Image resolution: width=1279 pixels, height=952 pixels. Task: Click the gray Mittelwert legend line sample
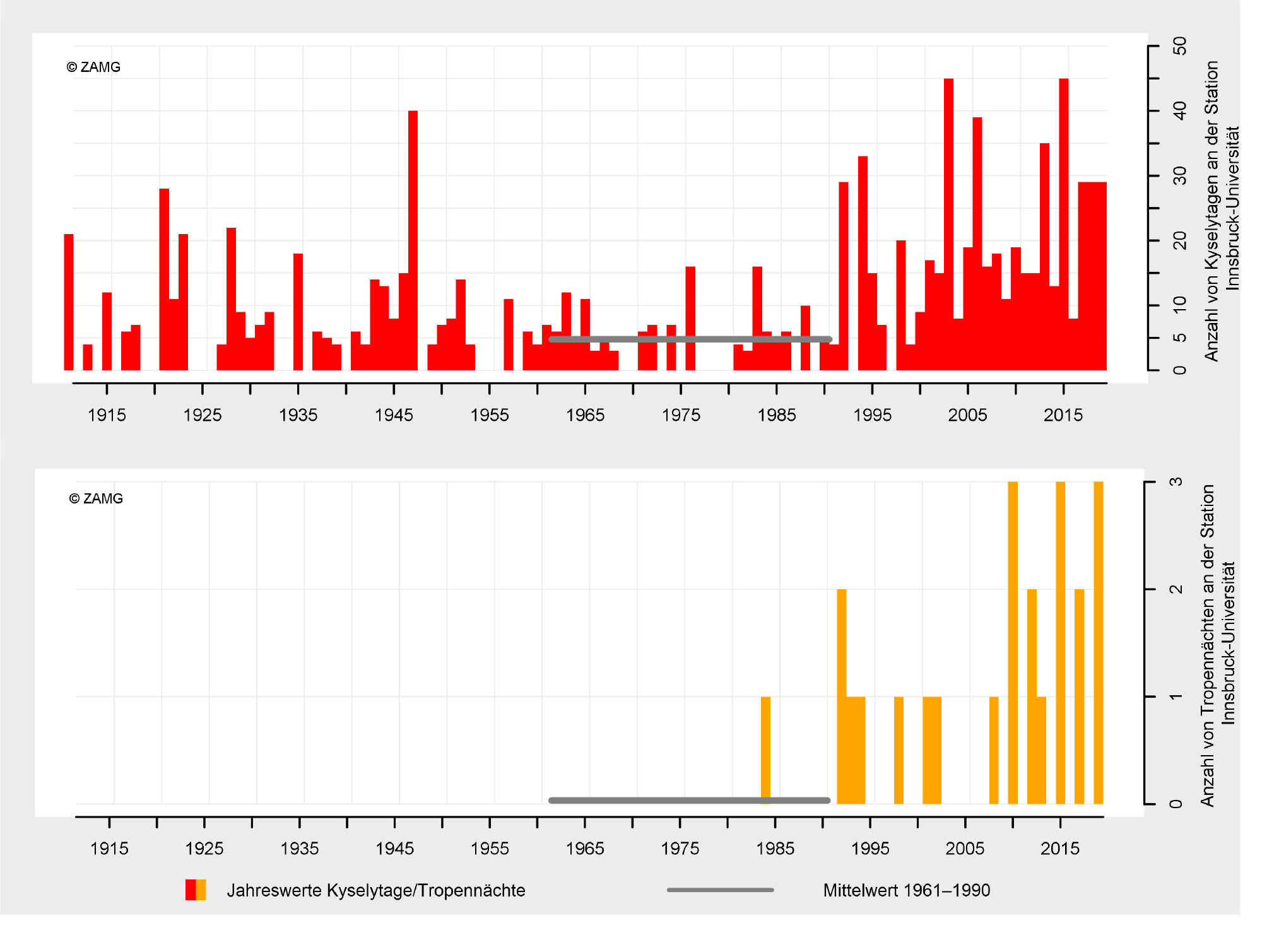click(720, 890)
